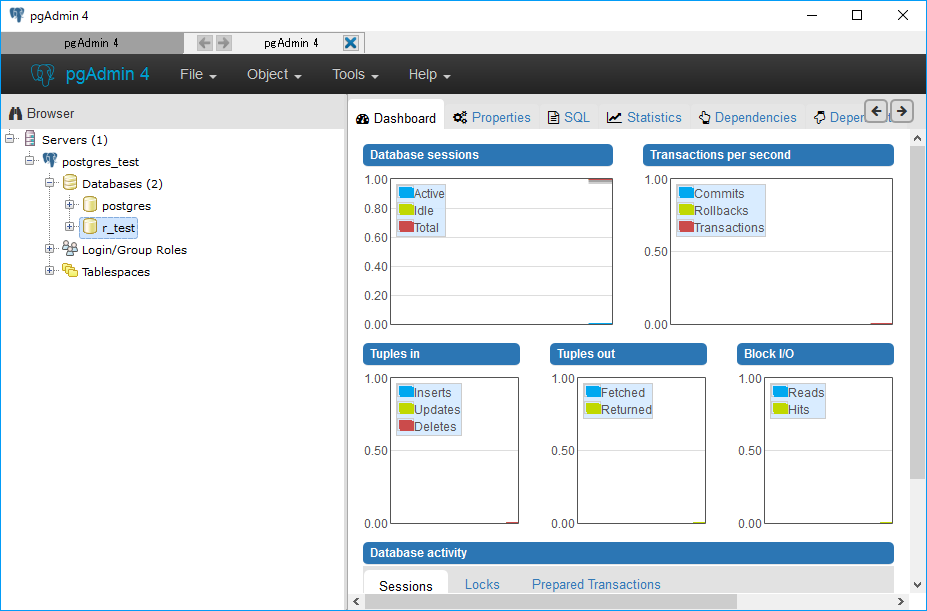Click the Inserts legend swatch
The width and height of the screenshot is (927, 611).
406,392
